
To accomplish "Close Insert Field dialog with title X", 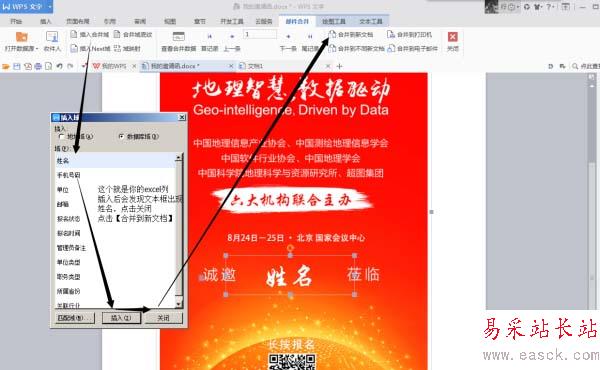I will (x=182, y=117).
